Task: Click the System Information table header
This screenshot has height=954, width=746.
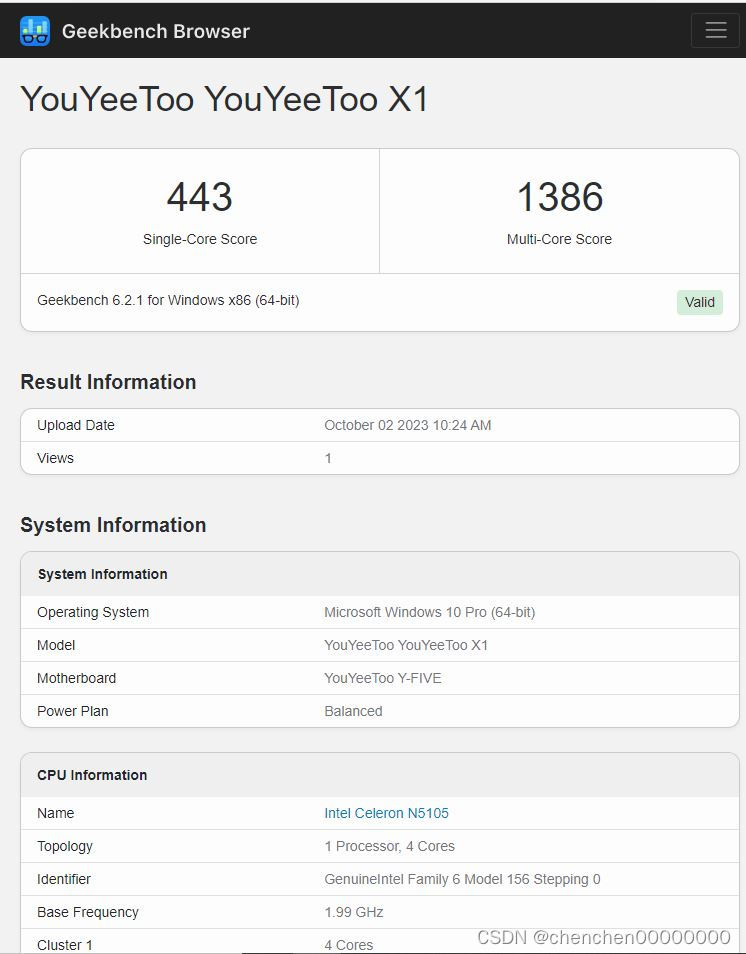Action: tap(102, 574)
